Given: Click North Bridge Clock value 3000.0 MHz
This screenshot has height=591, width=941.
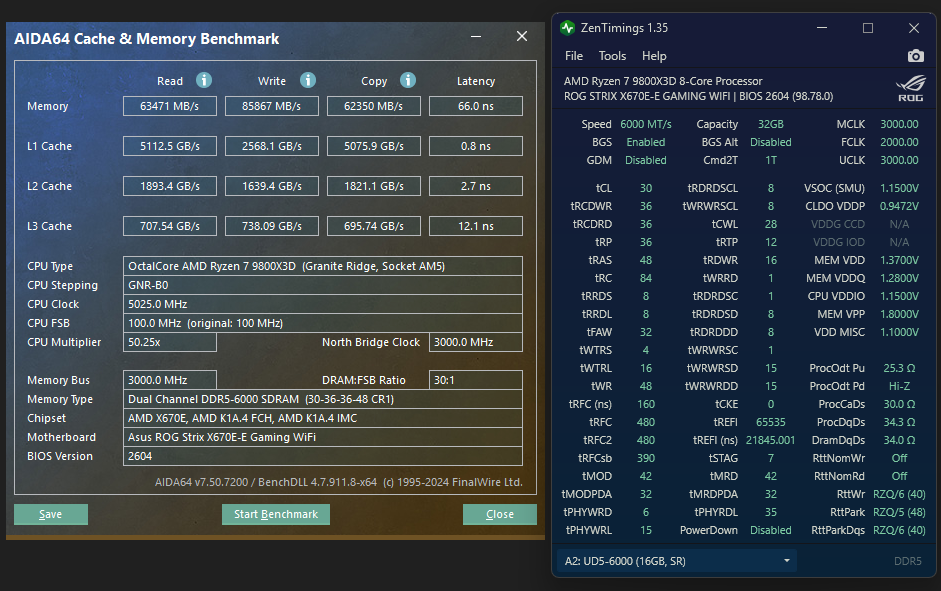Looking at the screenshot, I should [476, 342].
